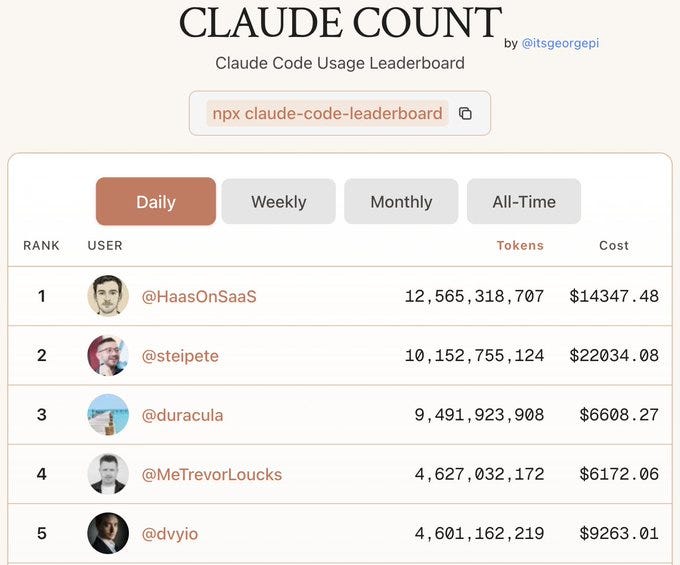
Task: Switch to the Daily tab
Action: click(156, 201)
